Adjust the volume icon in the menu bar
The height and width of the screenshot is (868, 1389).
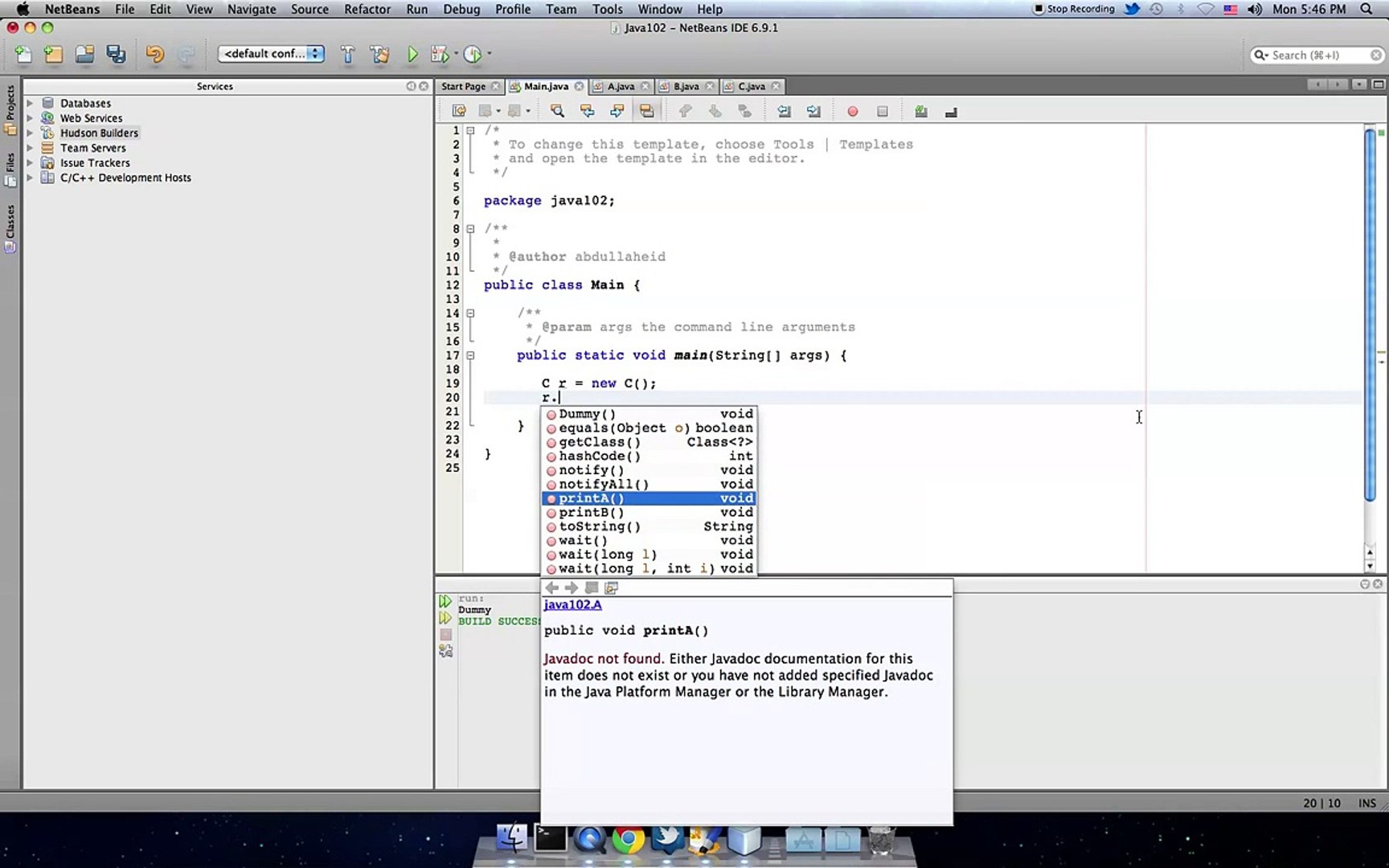point(1254,9)
